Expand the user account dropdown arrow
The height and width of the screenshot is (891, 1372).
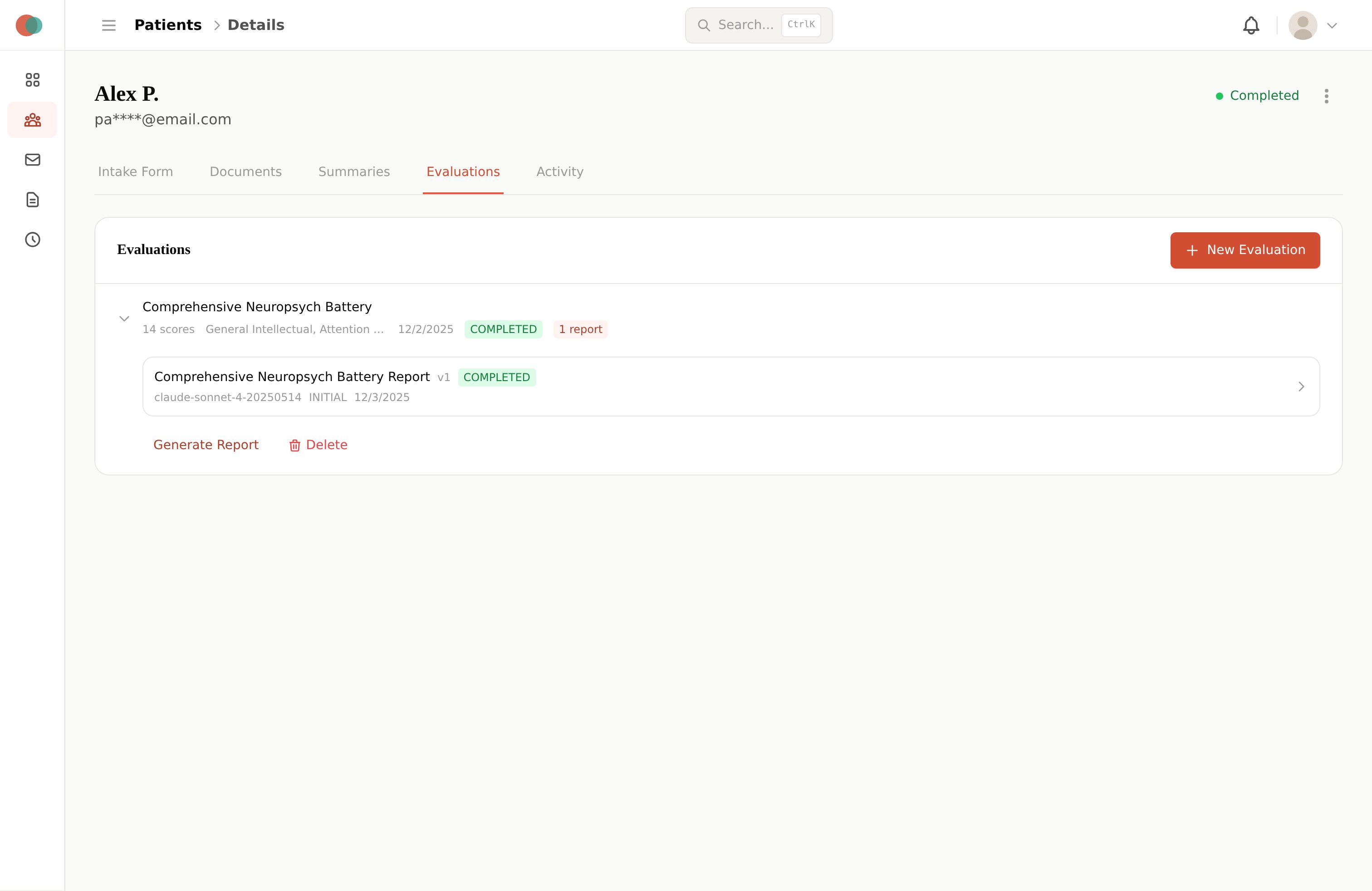[1332, 25]
